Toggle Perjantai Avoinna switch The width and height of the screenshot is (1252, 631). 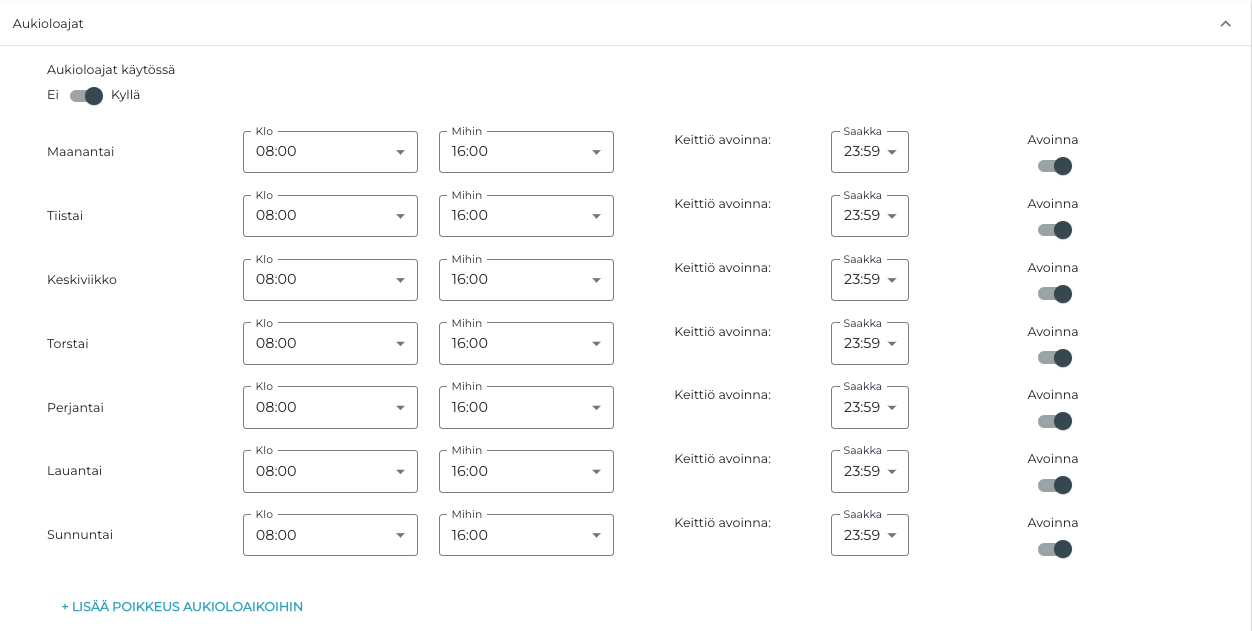[1054, 421]
